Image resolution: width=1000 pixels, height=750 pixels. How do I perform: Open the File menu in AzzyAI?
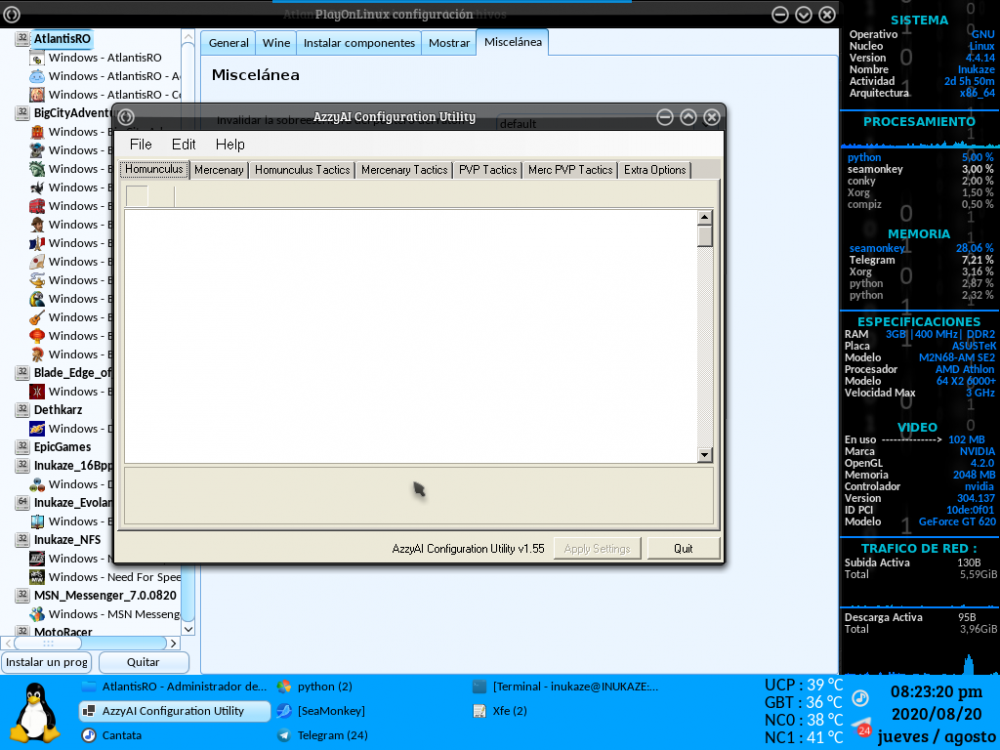point(140,145)
